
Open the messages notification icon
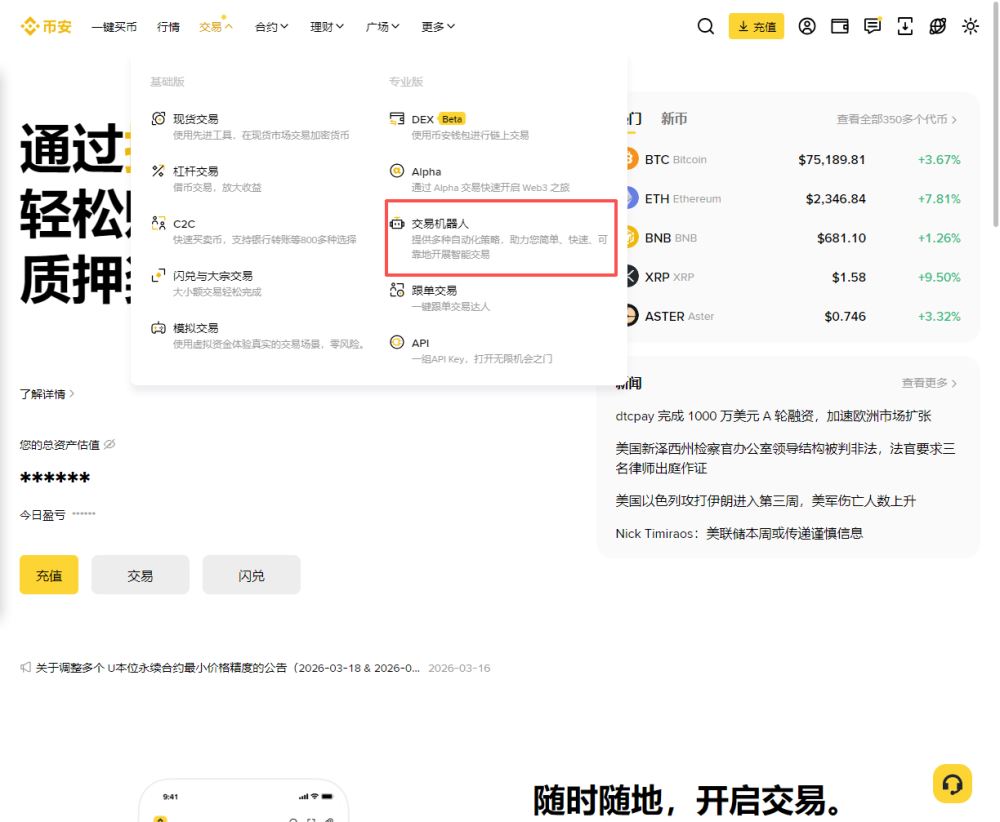pos(871,26)
